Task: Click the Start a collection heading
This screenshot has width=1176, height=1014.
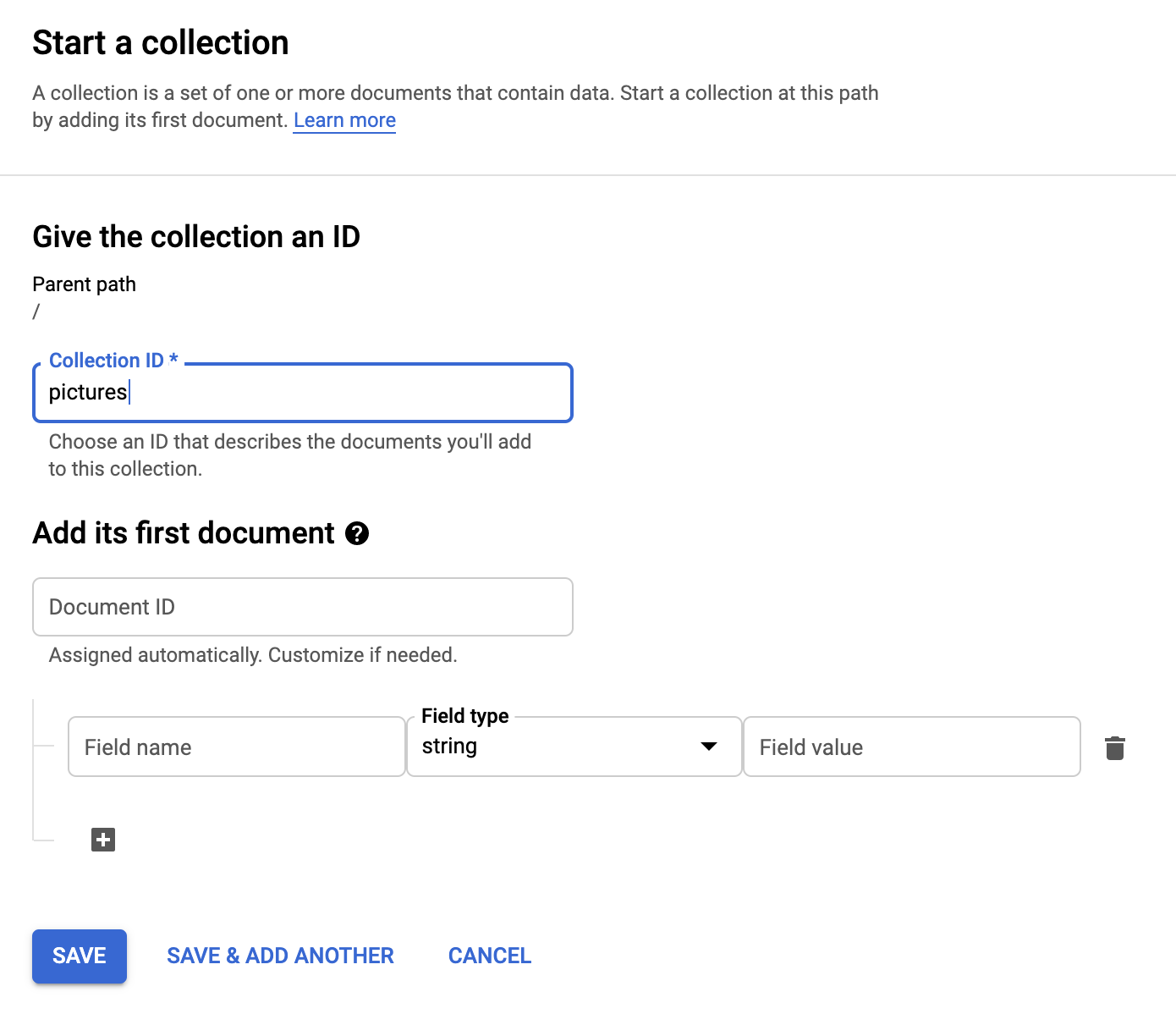Action: click(161, 43)
